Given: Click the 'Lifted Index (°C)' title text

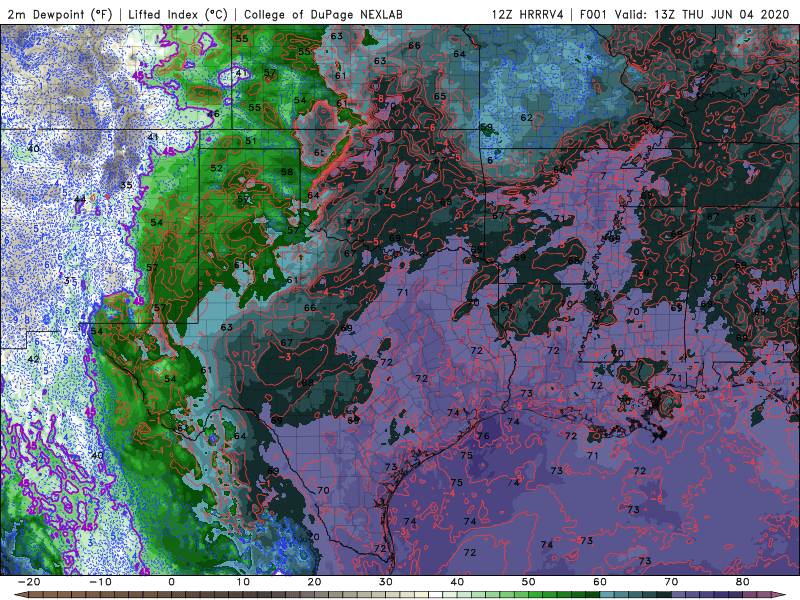Looking at the screenshot, I should pyautogui.click(x=178, y=15).
